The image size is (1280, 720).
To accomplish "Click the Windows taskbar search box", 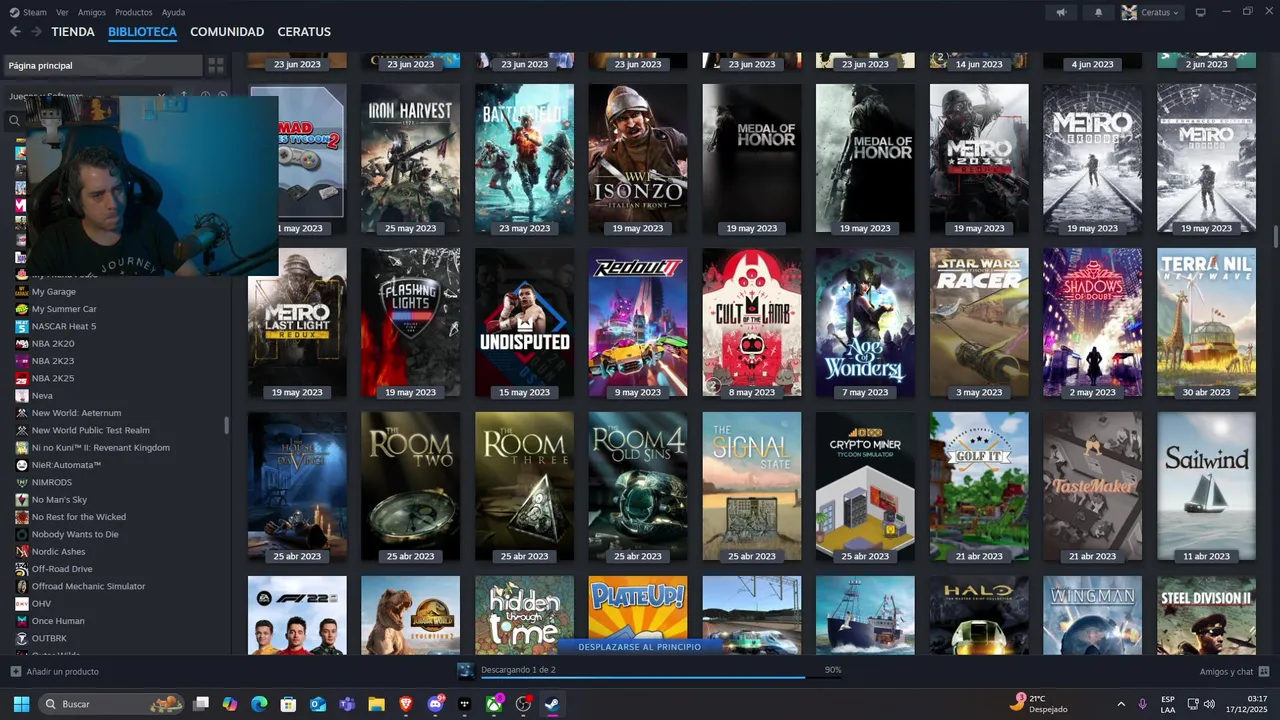I will pos(112,704).
